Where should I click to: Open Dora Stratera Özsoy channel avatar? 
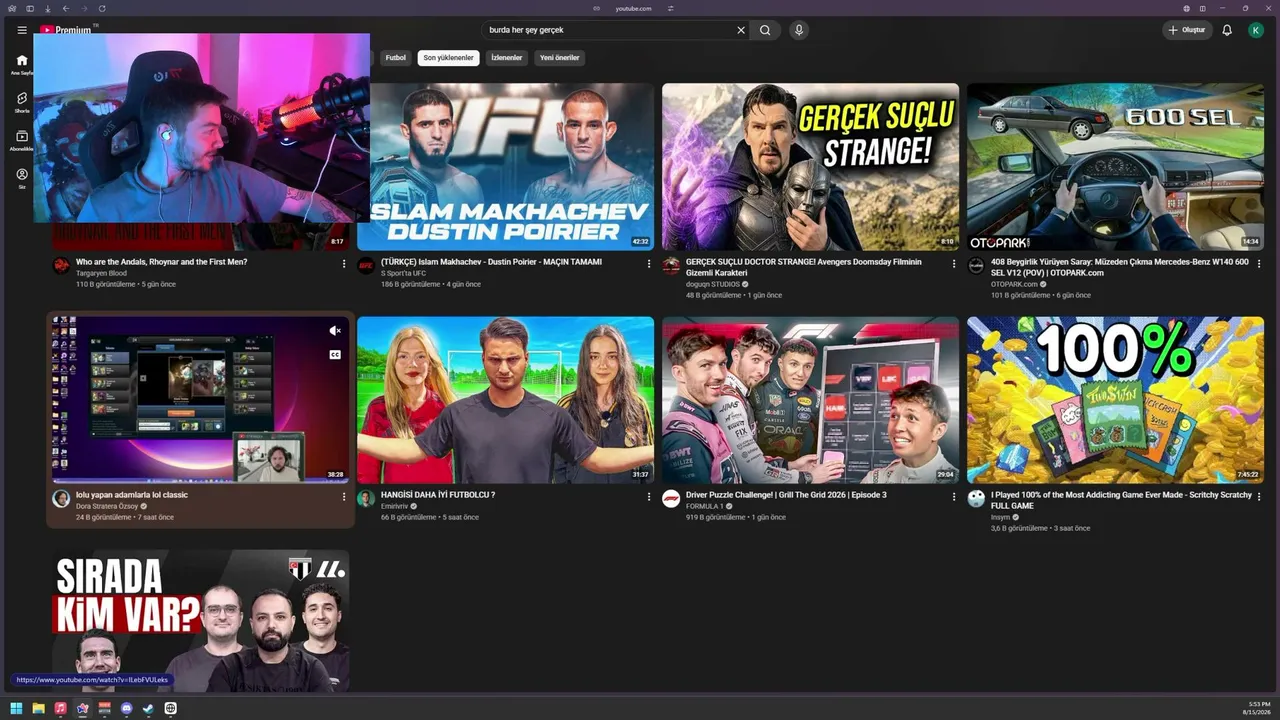[61, 499]
